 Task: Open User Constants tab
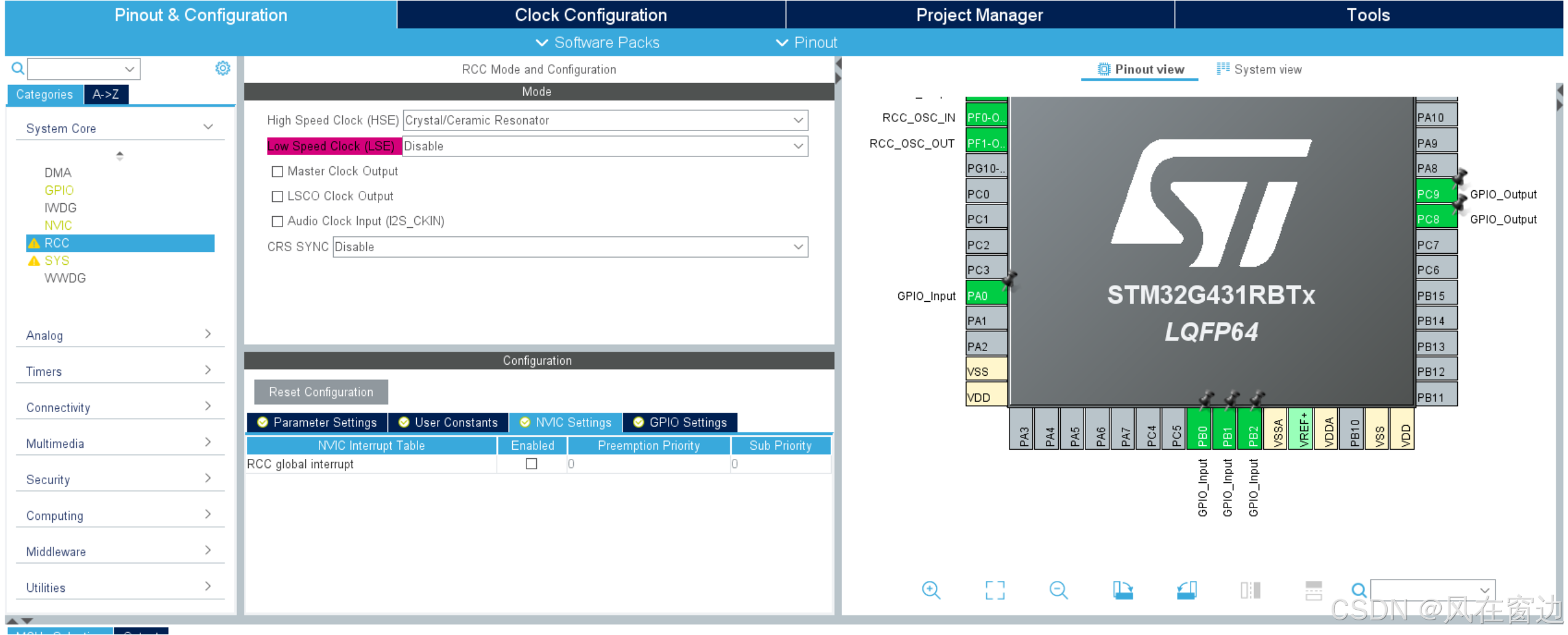point(448,423)
